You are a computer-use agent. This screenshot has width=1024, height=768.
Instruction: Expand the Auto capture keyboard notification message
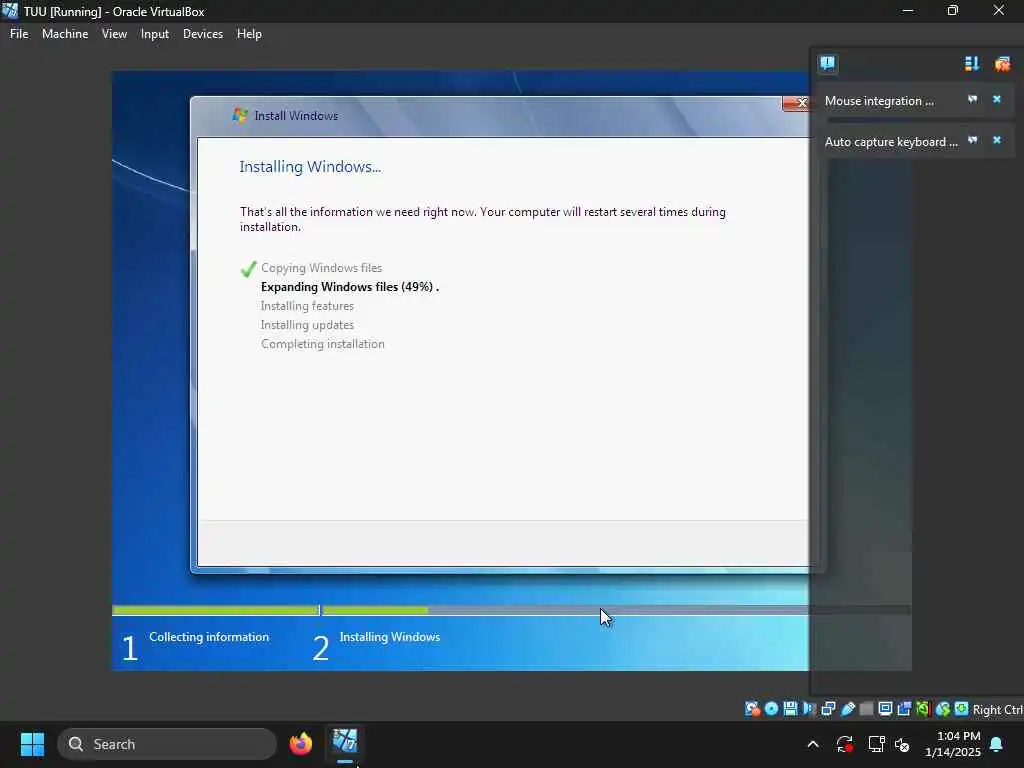click(891, 142)
